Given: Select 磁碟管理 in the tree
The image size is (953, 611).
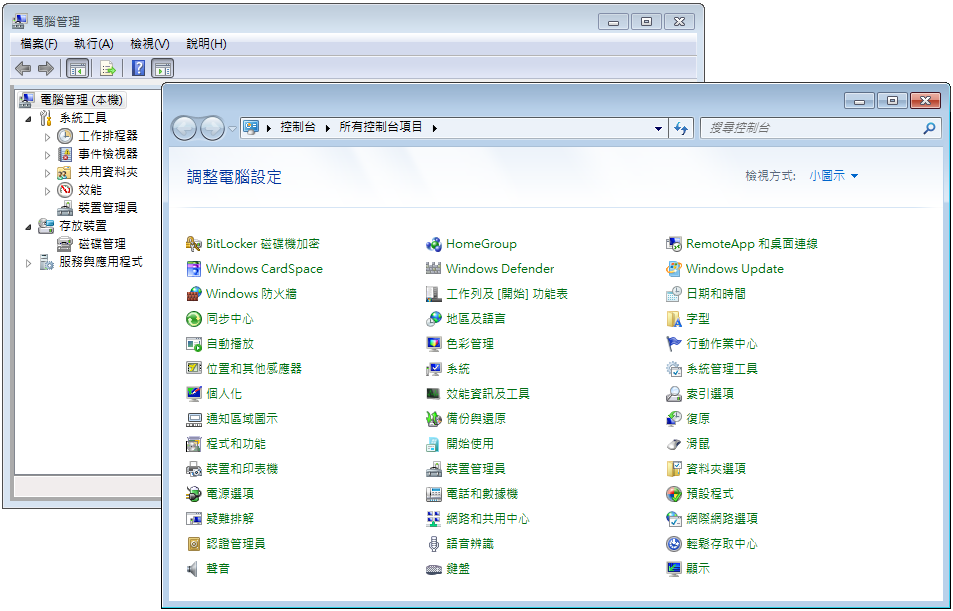Looking at the screenshot, I should (102, 244).
